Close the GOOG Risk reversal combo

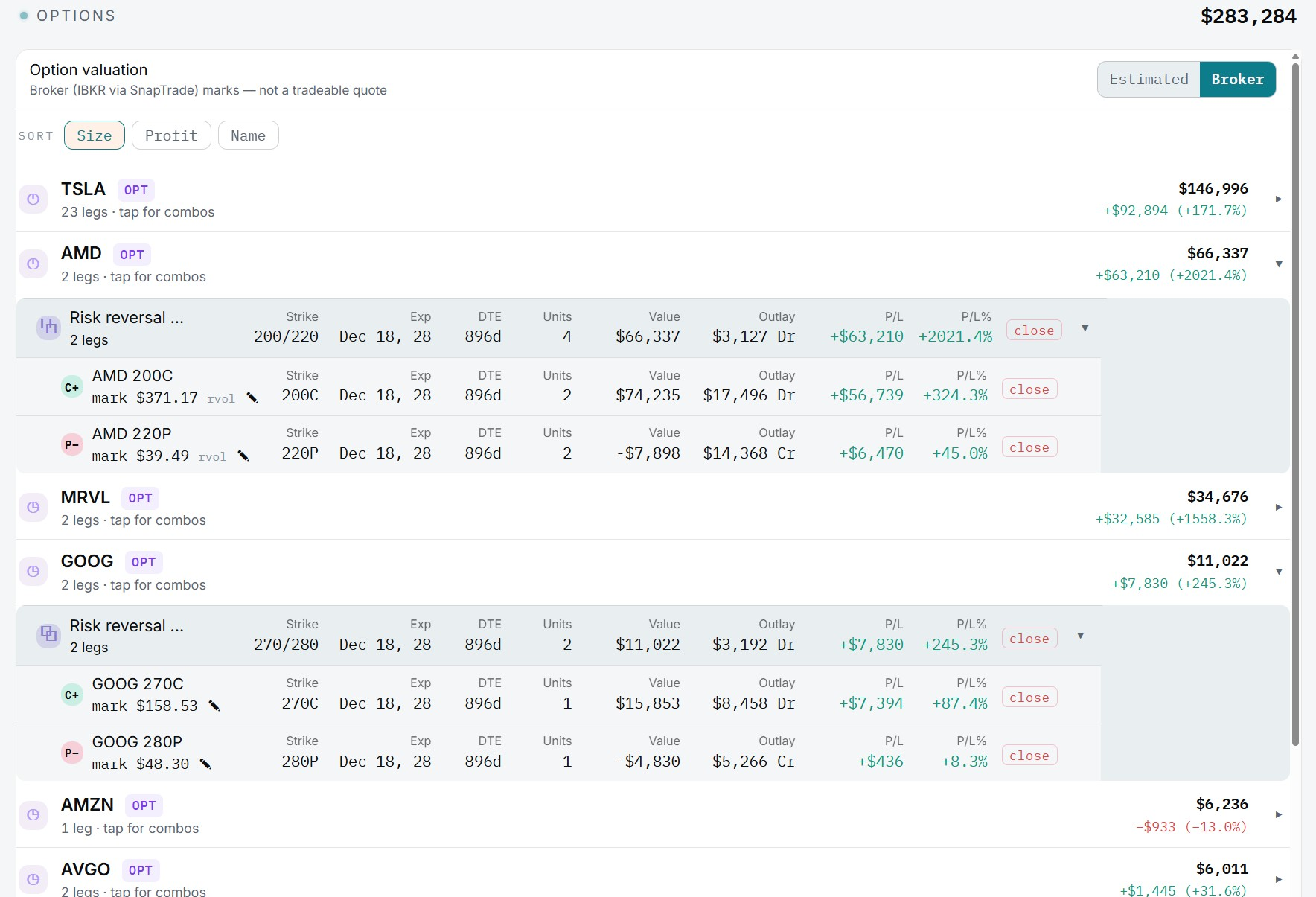[1029, 638]
